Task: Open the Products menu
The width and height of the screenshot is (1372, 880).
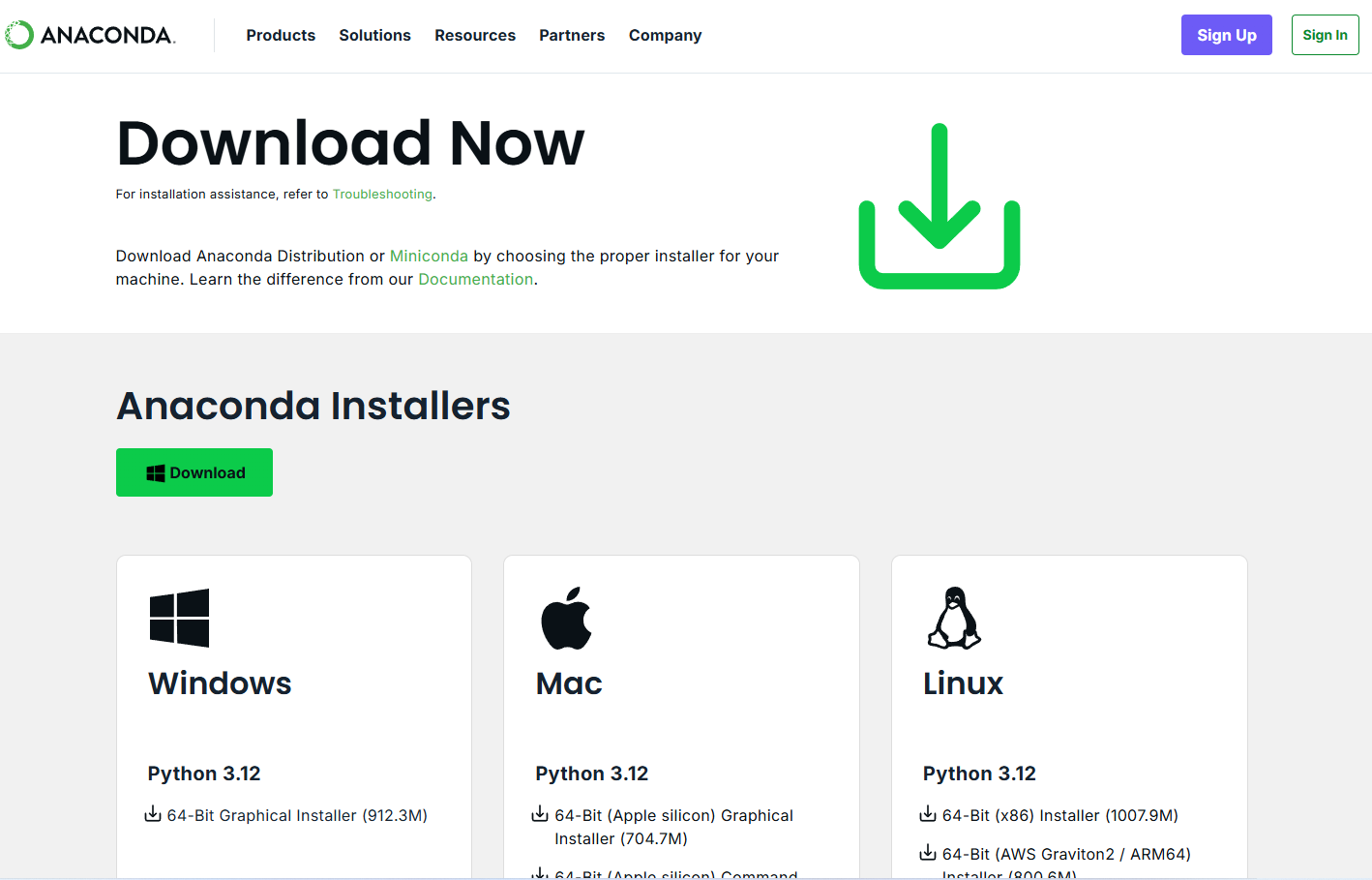Action: (x=281, y=35)
